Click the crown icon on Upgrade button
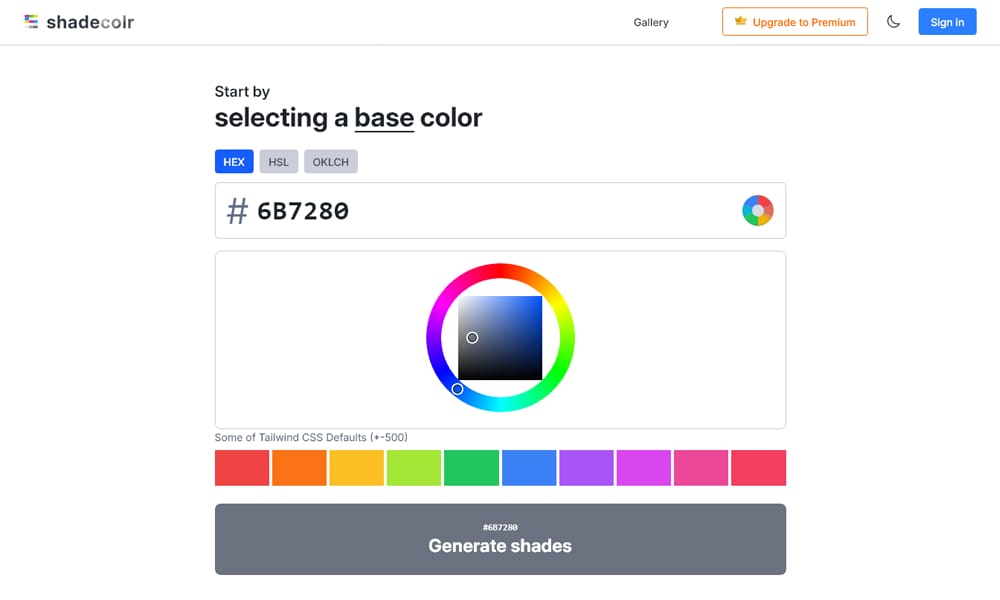Viewport: 1000px width, 600px height. click(741, 21)
